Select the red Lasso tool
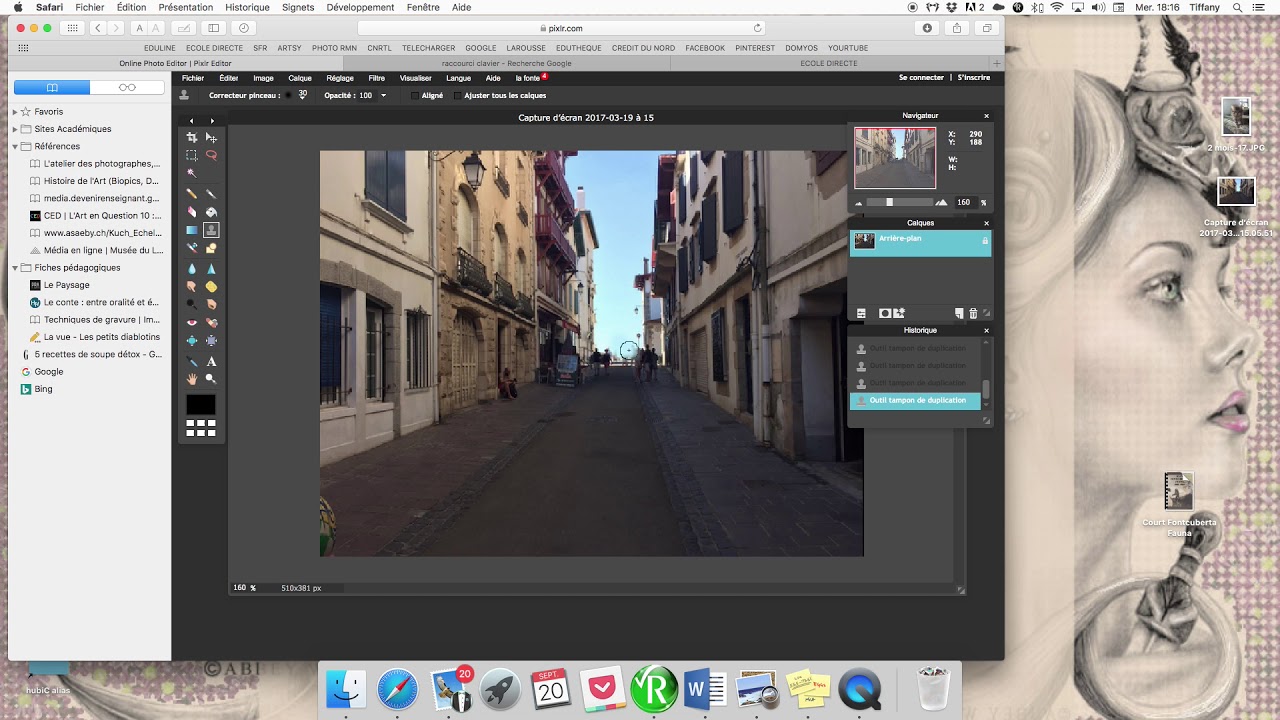 point(211,155)
